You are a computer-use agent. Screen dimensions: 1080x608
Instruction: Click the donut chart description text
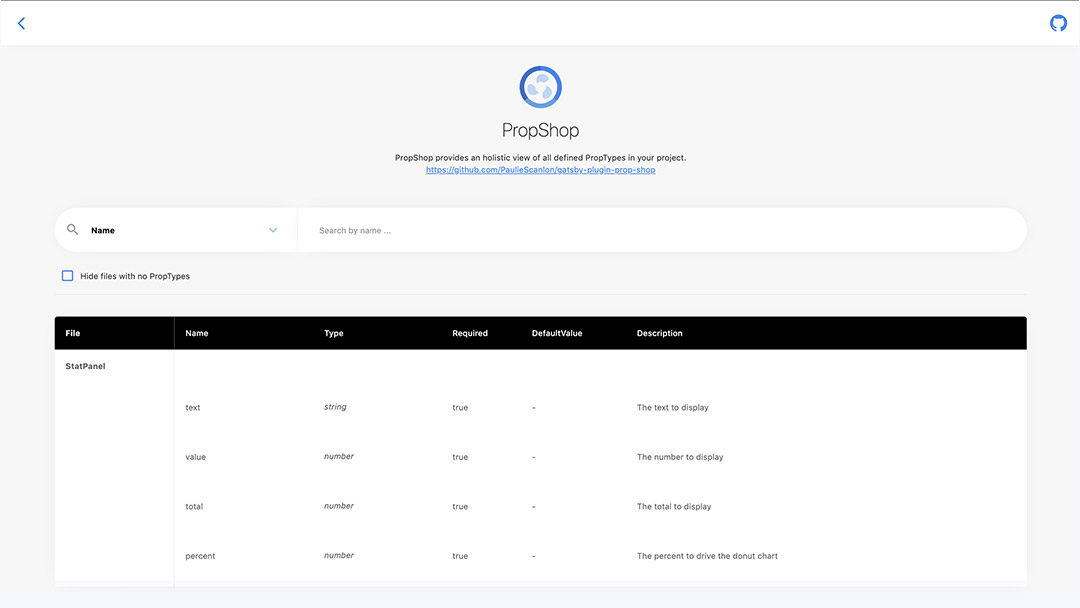[x=707, y=556]
